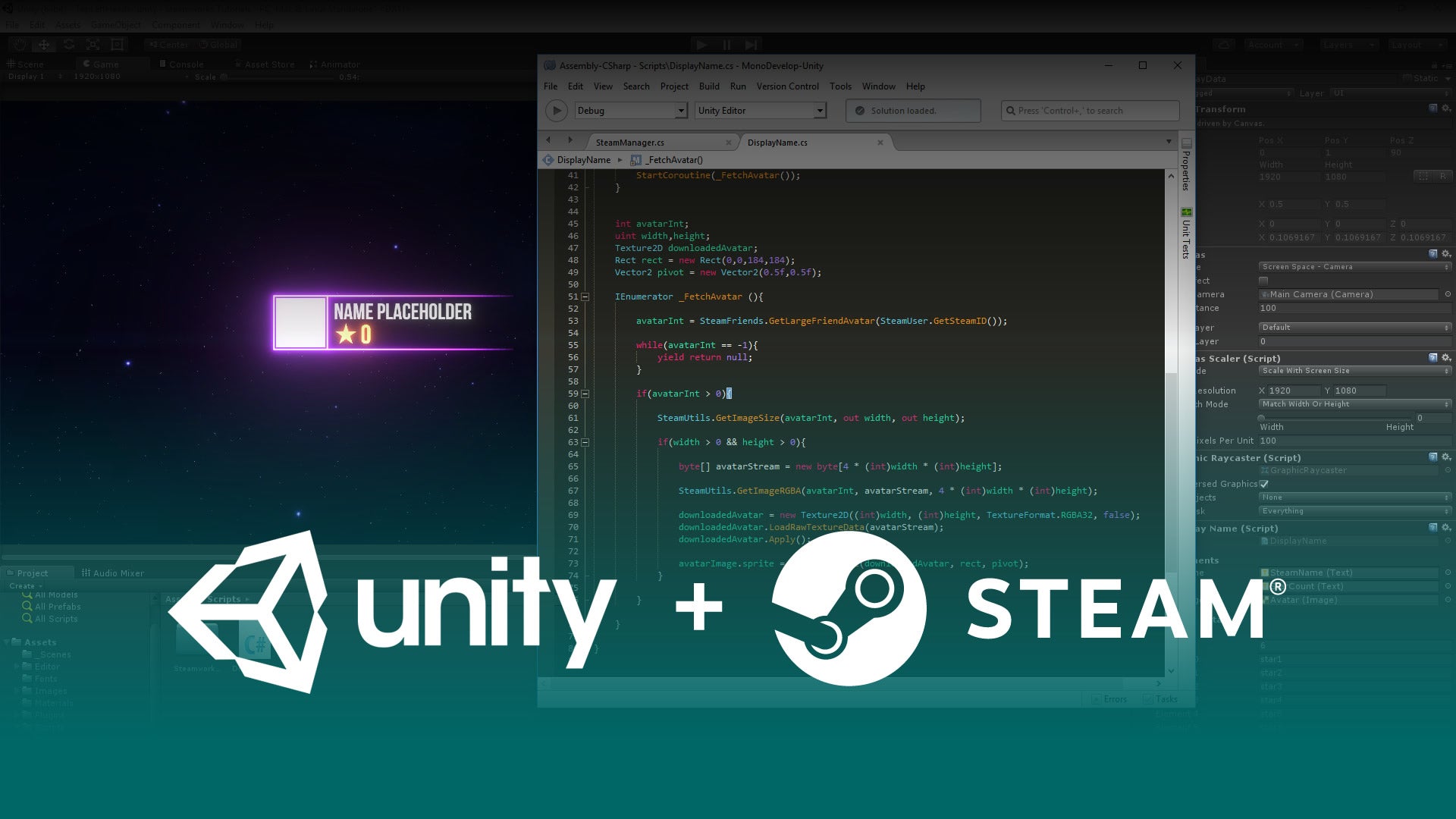Viewport: 1456px width, 819px height.
Task: Collapse the code fold at line 59
Action: [x=585, y=394]
